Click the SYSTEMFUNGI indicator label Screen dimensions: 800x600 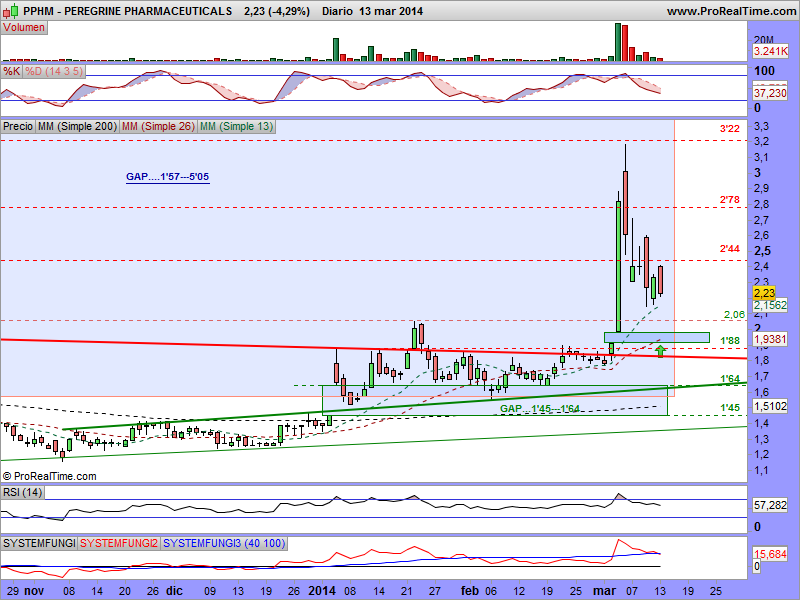click(x=39, y=543)
